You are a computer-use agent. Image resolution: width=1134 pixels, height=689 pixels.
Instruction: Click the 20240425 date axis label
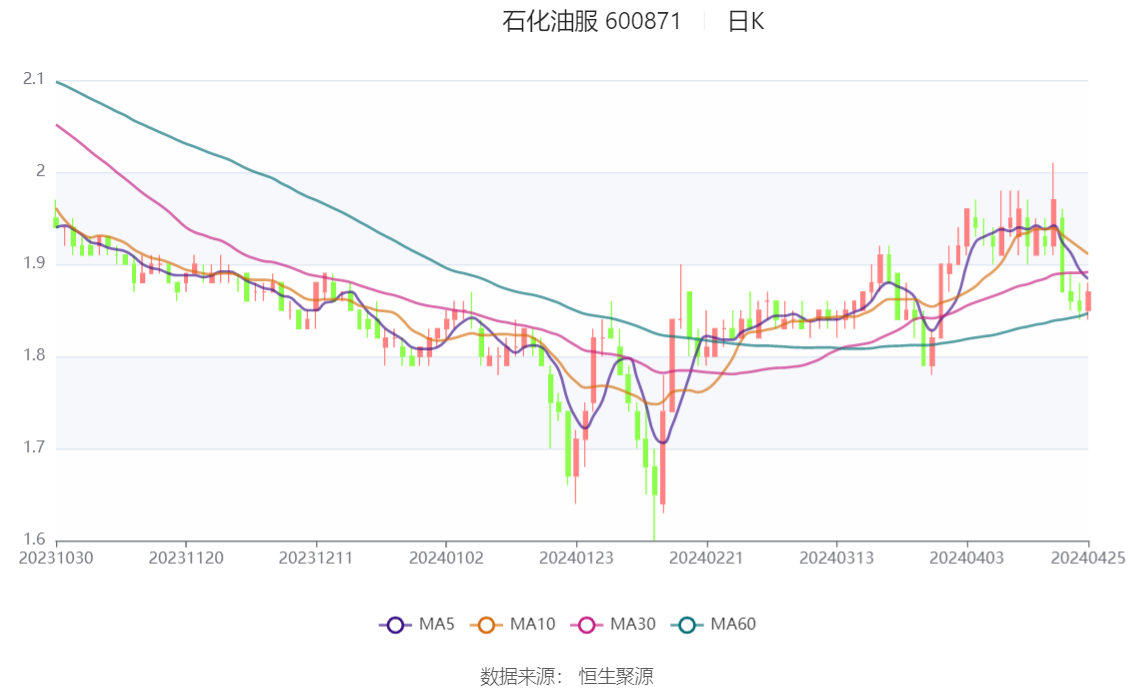[1088, 558]
